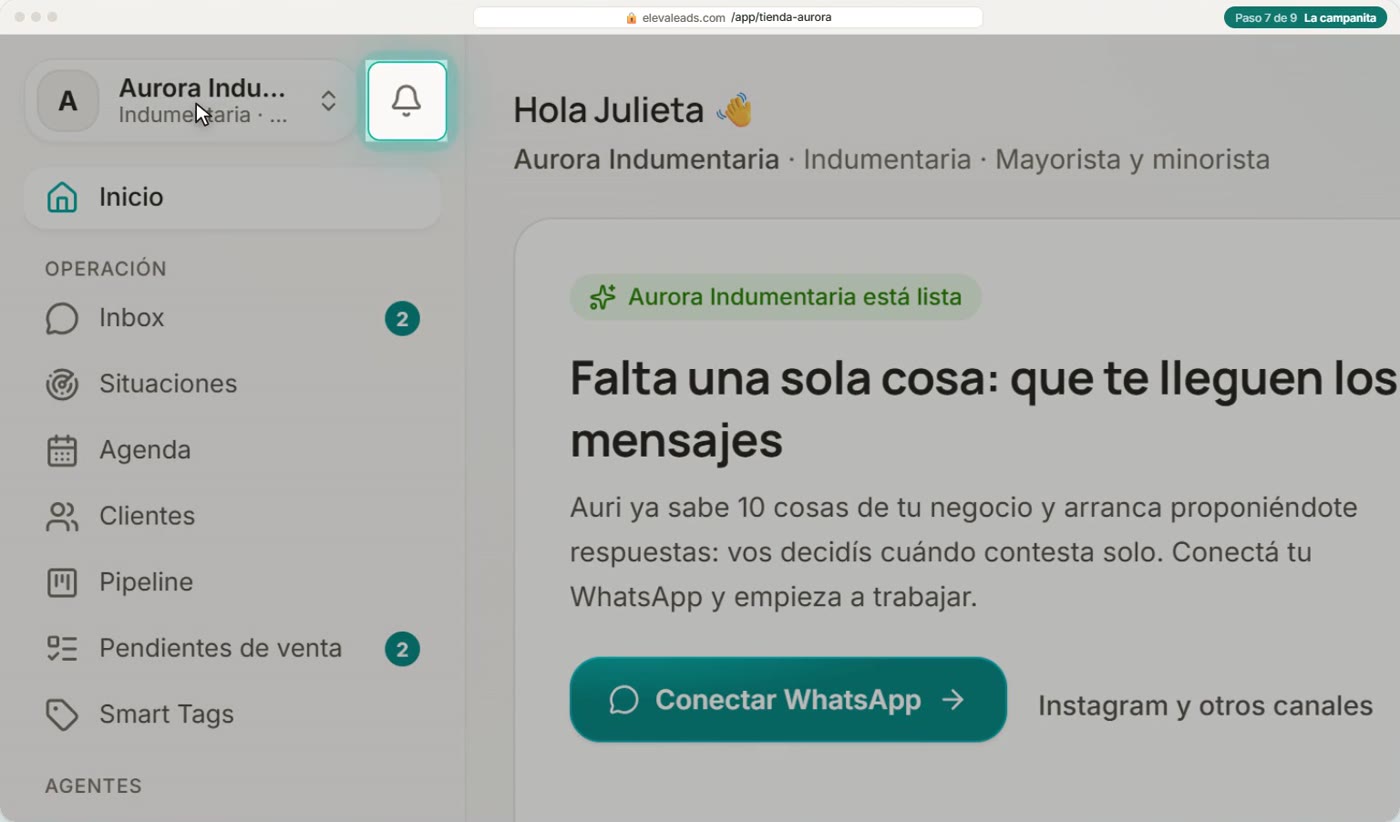Click the Pendientes de venta badge showing 2
The image size is (1400, 822).
tap(402, 649)
